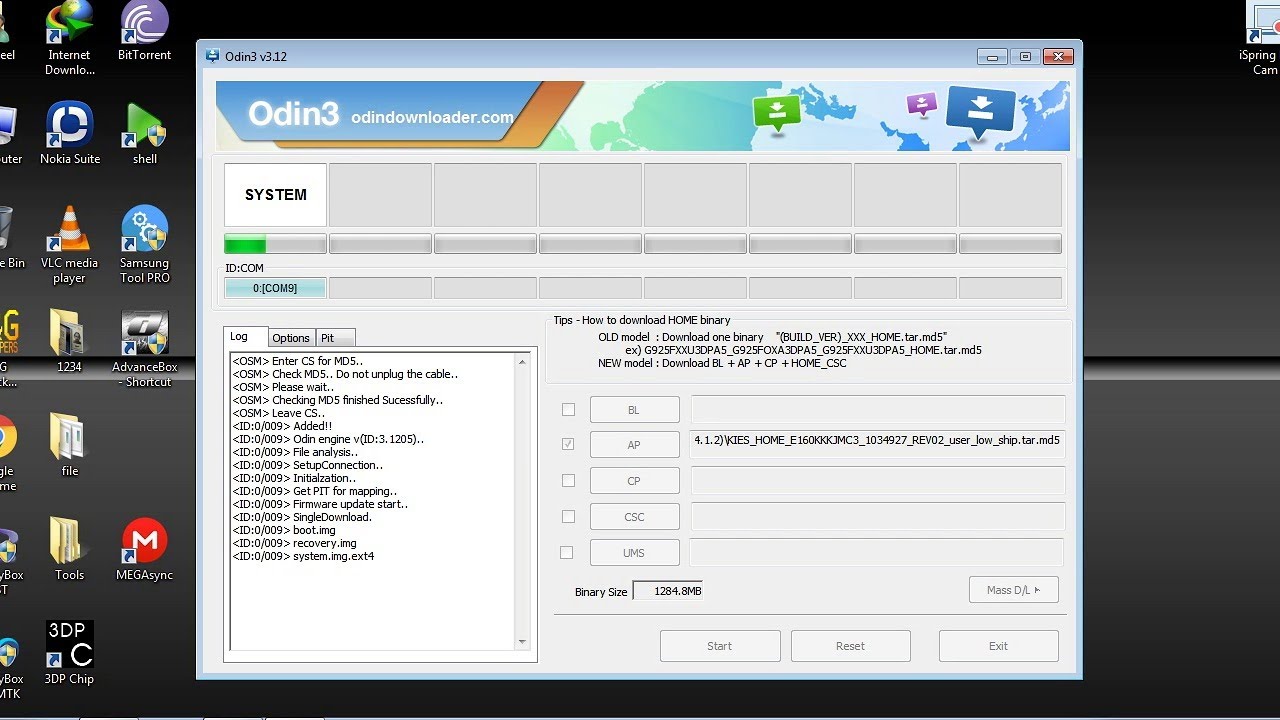1280x720 pixels.
Task: Click the BL file button
Action: [x=634, y=410]
